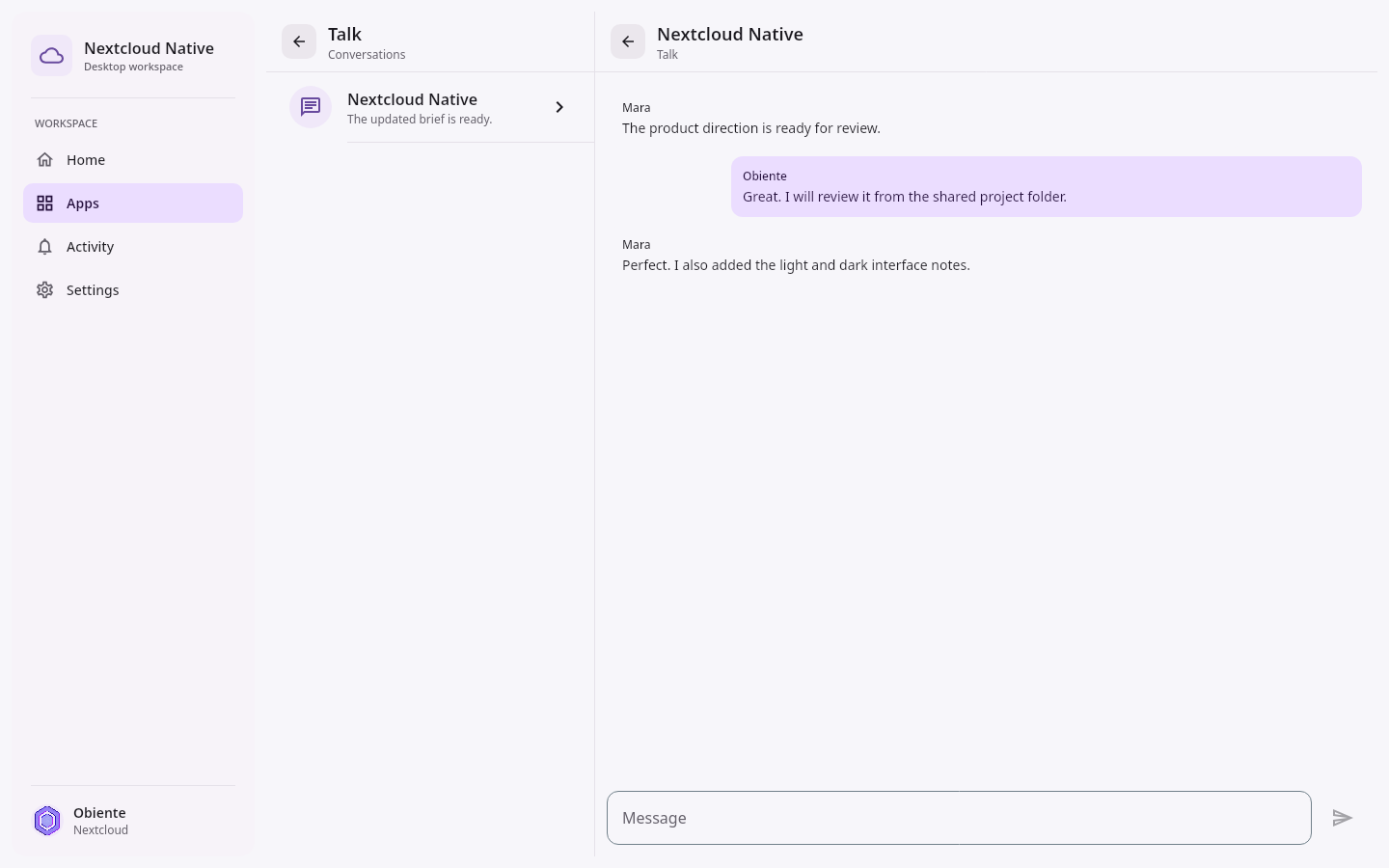Click the Nextcloud Native chat header title

point(730,35)
